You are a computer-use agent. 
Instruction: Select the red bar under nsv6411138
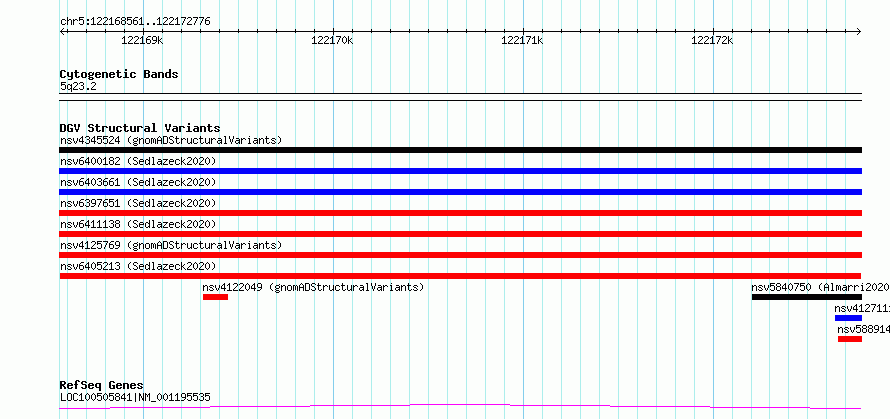point(460,234)
